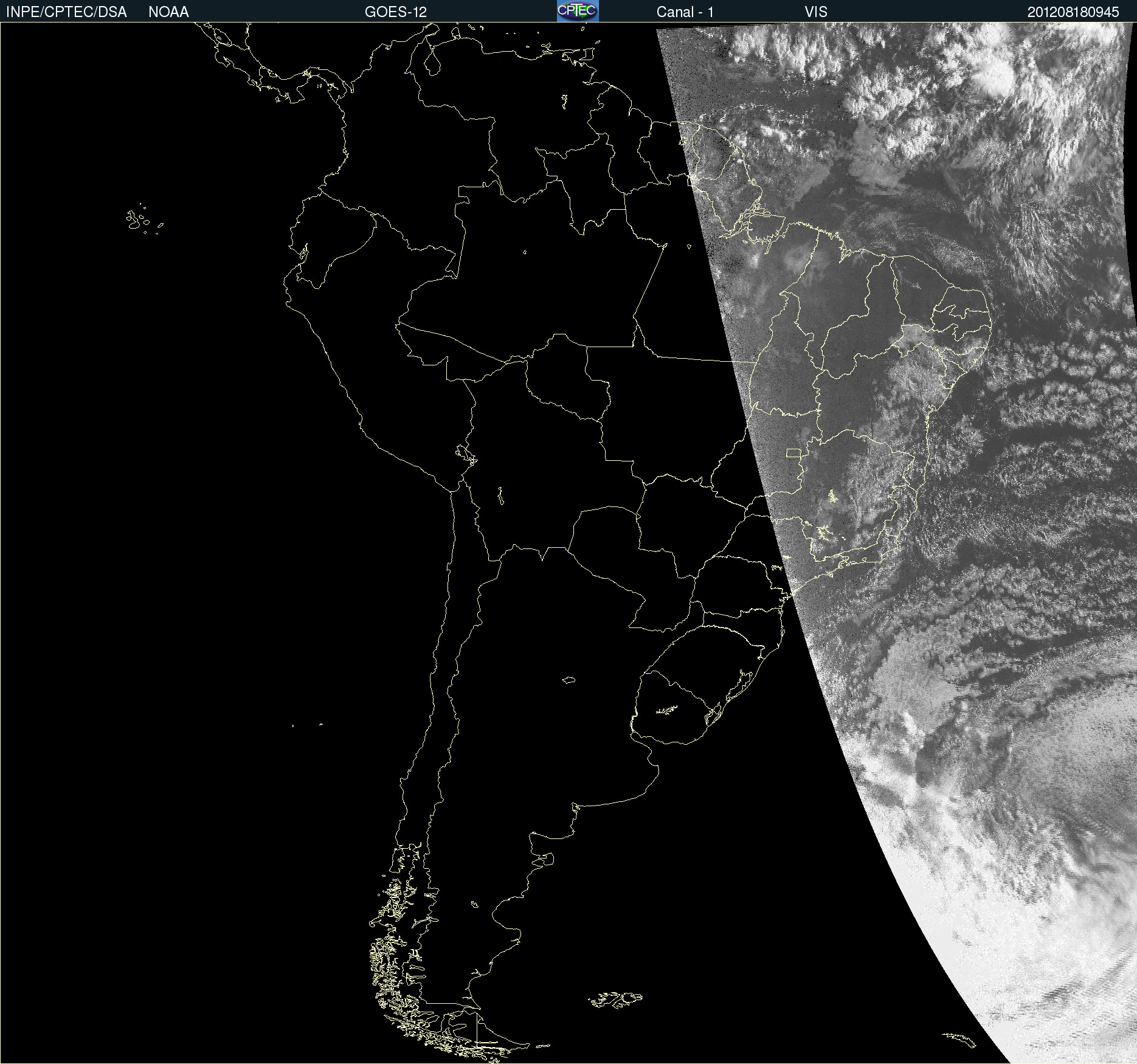1137x1064 pixels.
Task: Click the 201208180945 timestamp
Action: pos(1073,12)
